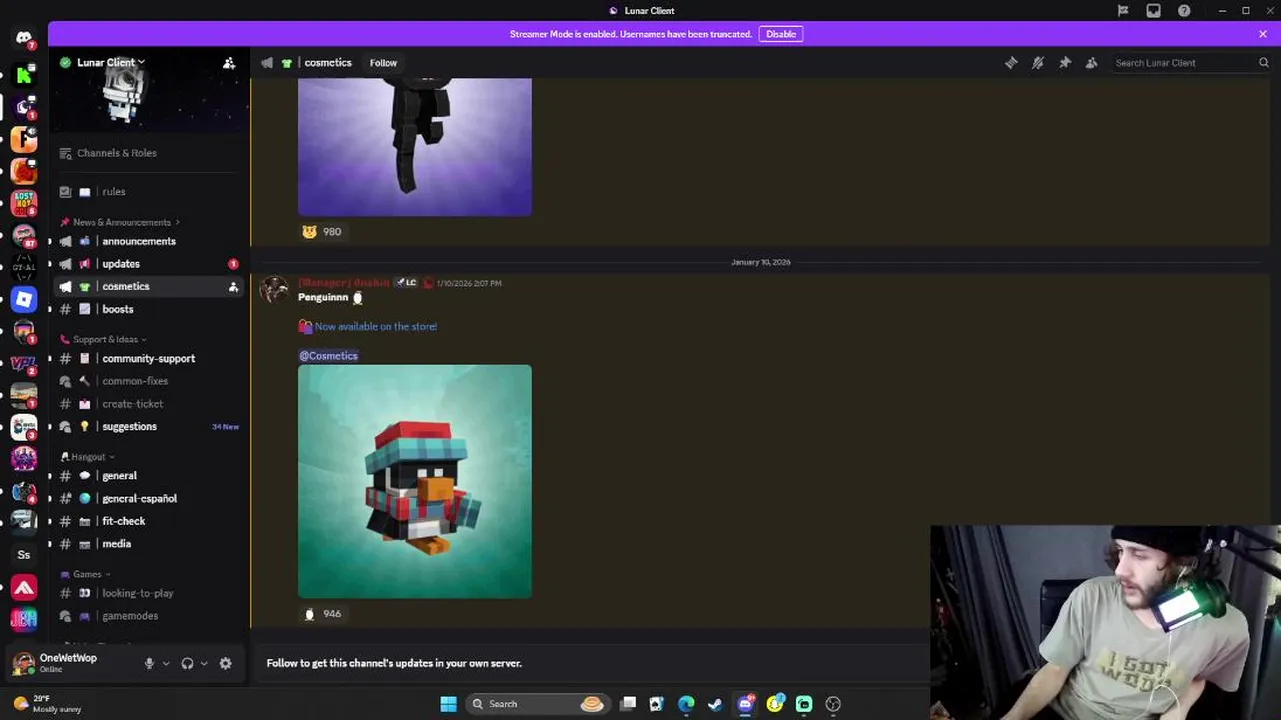Open the penguin cosmetic image
Viewport: 1281px width, 720px height.
tap(415, 481)
